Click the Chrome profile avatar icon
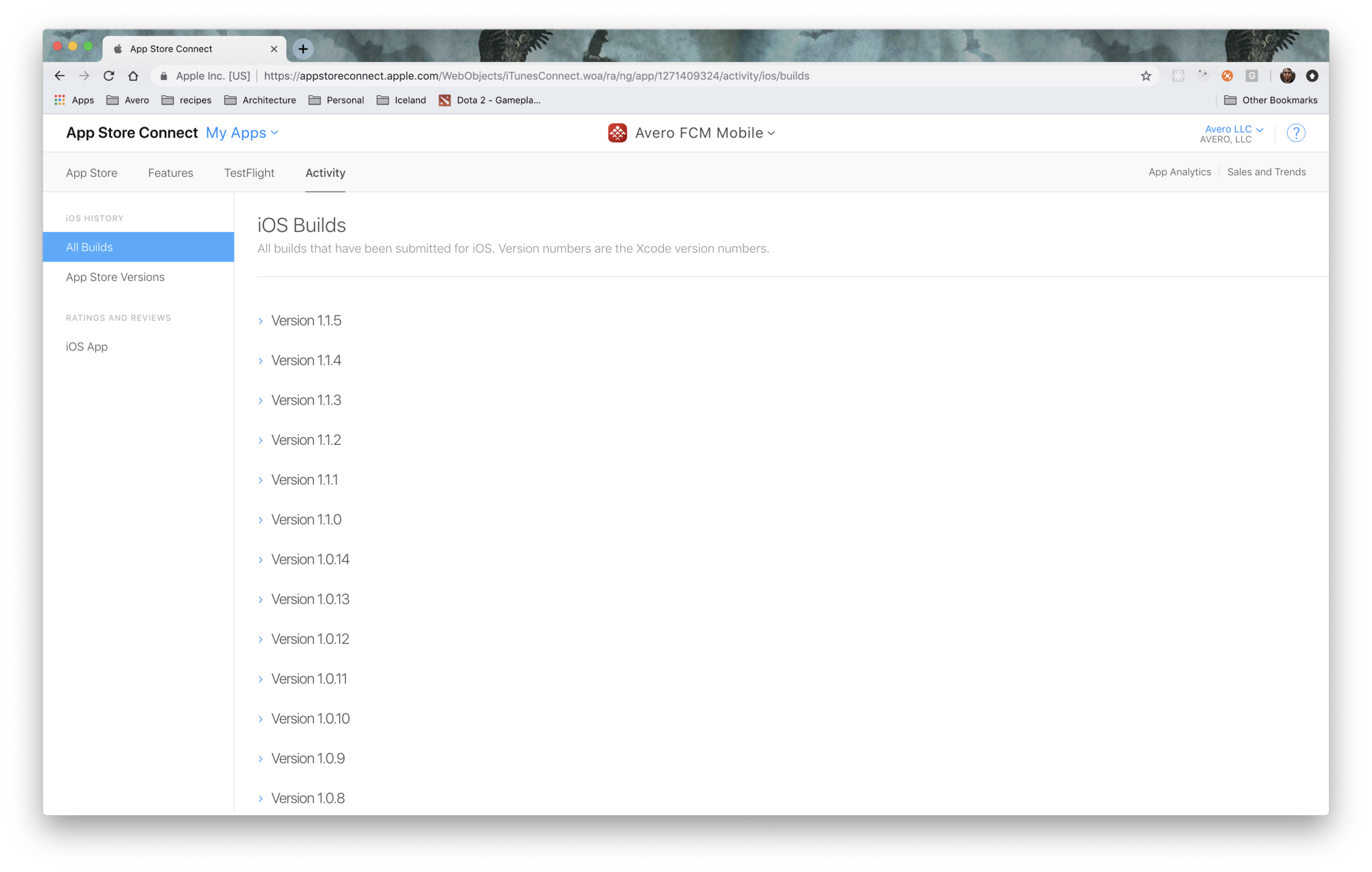Screen dimensions: 1372x872 pyautogui.click(x=1287, y=76)
